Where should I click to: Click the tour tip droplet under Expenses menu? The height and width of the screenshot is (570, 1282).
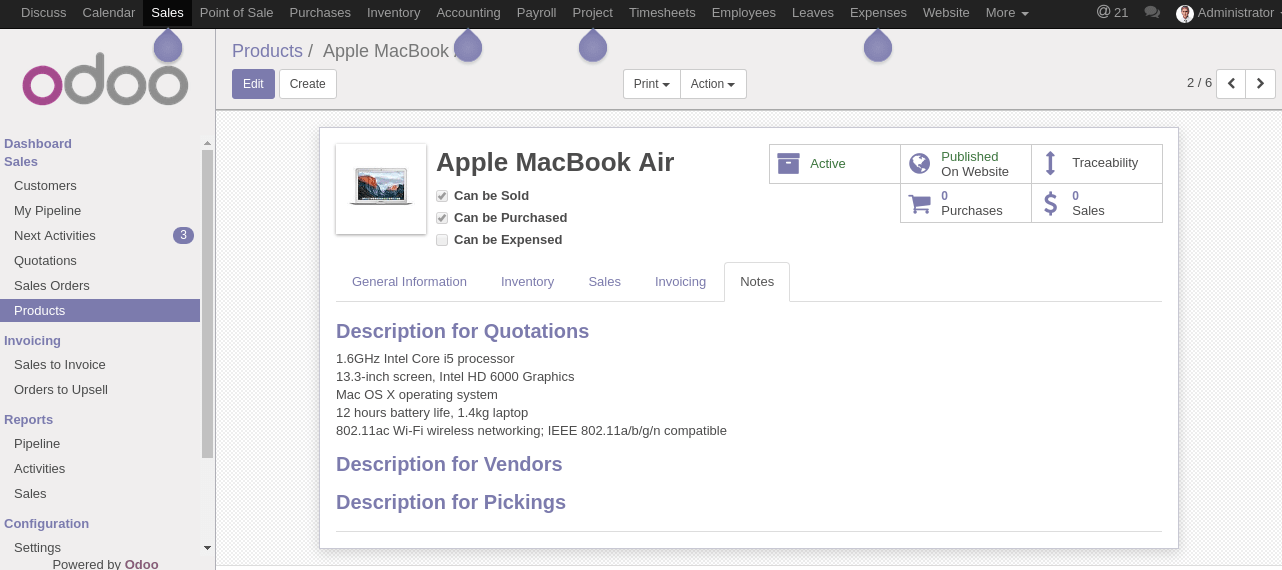[x=878, y=46]
